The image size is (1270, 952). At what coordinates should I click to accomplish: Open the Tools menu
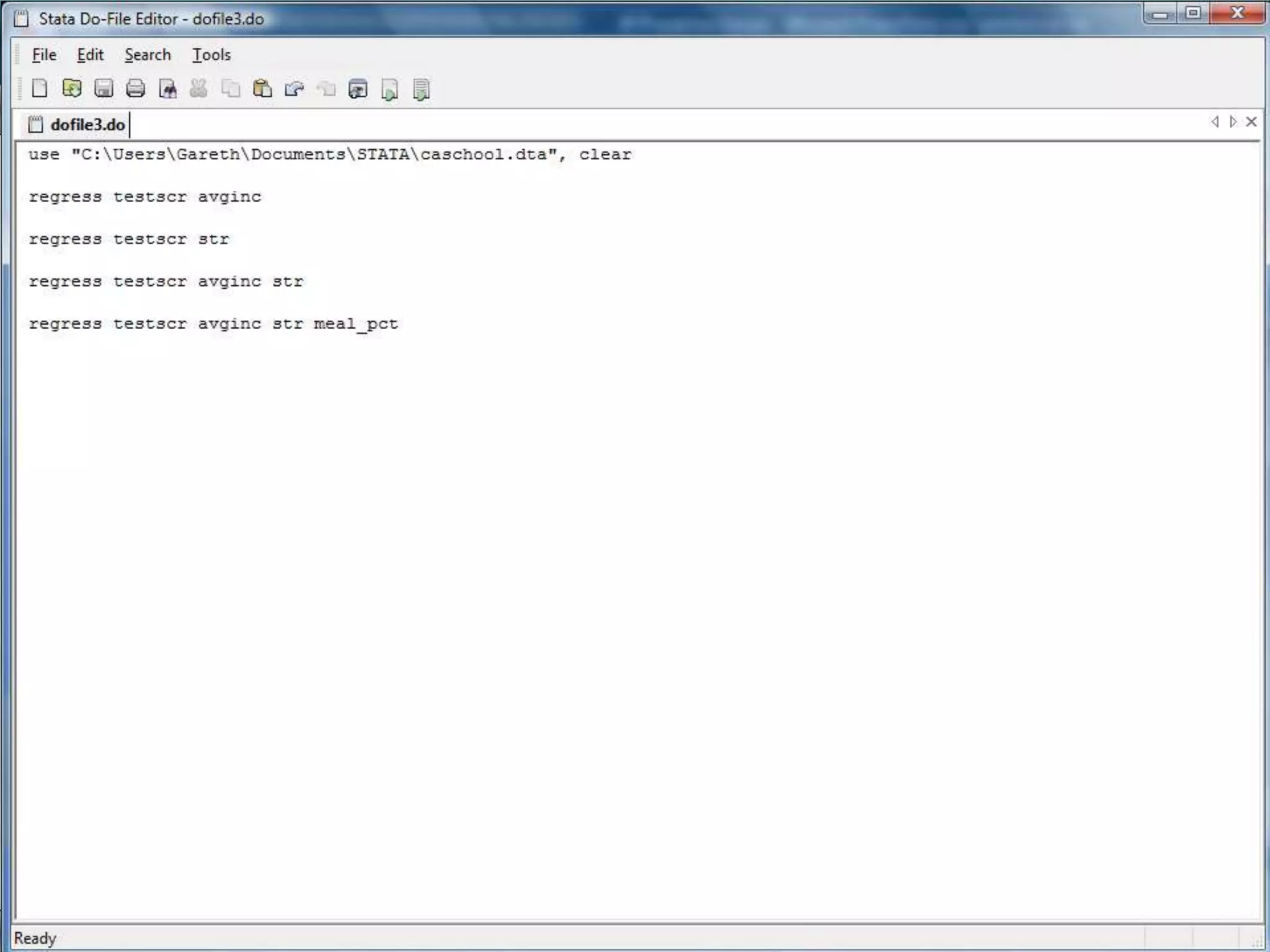pos(211,55)
